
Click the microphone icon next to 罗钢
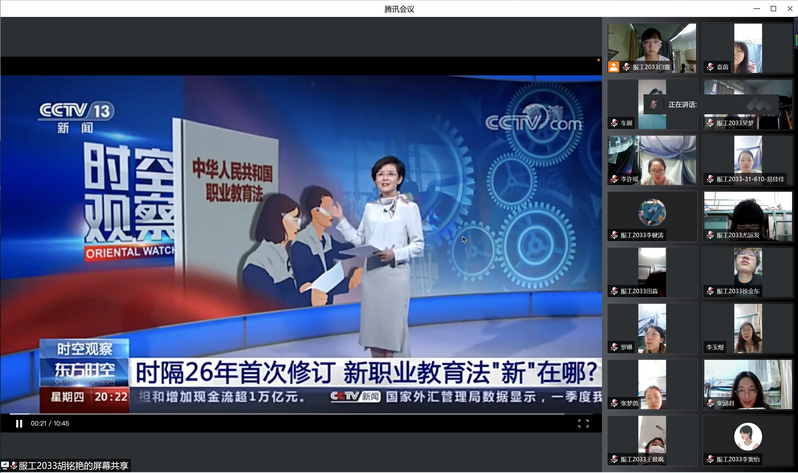tap(614, 347)
